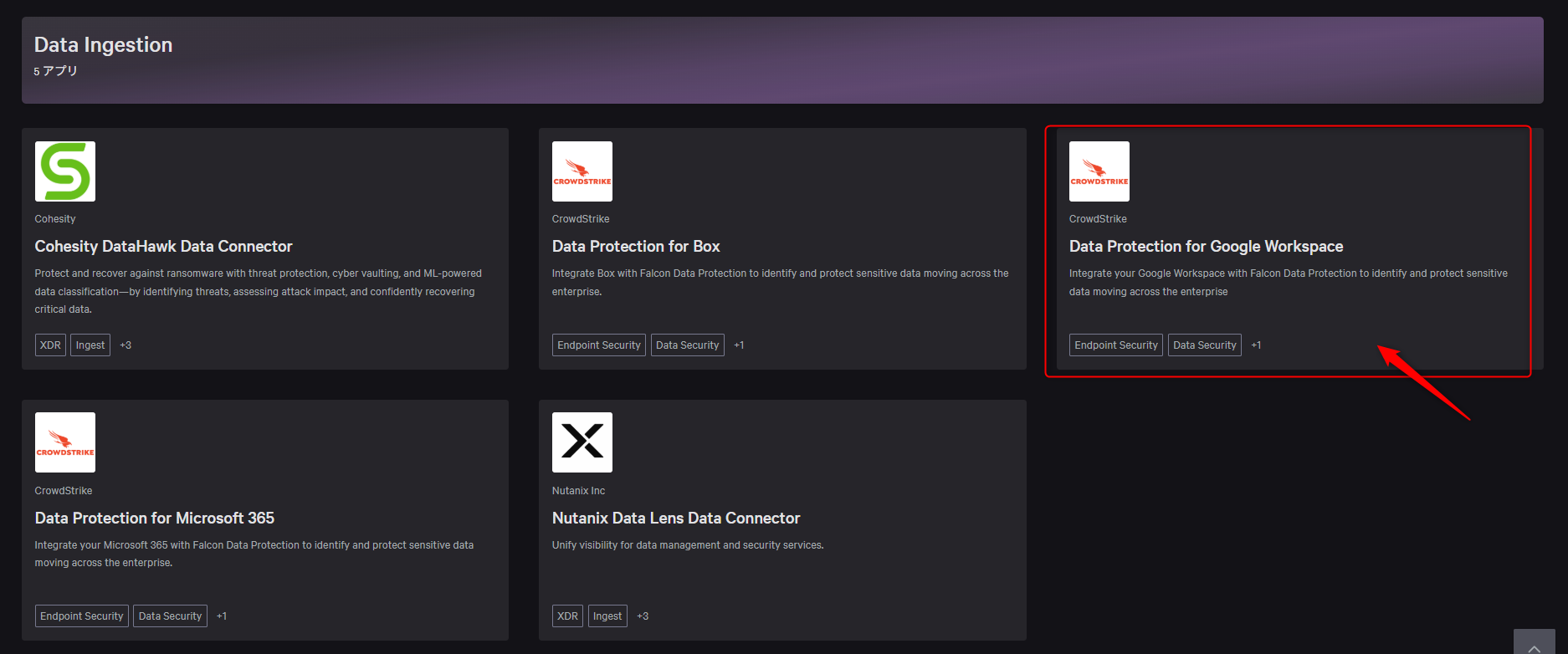Image resolution: width=1568 pixels, height=654 pixels.
Task: Click the Cohesity vendor name
Action: coord(55,218)
